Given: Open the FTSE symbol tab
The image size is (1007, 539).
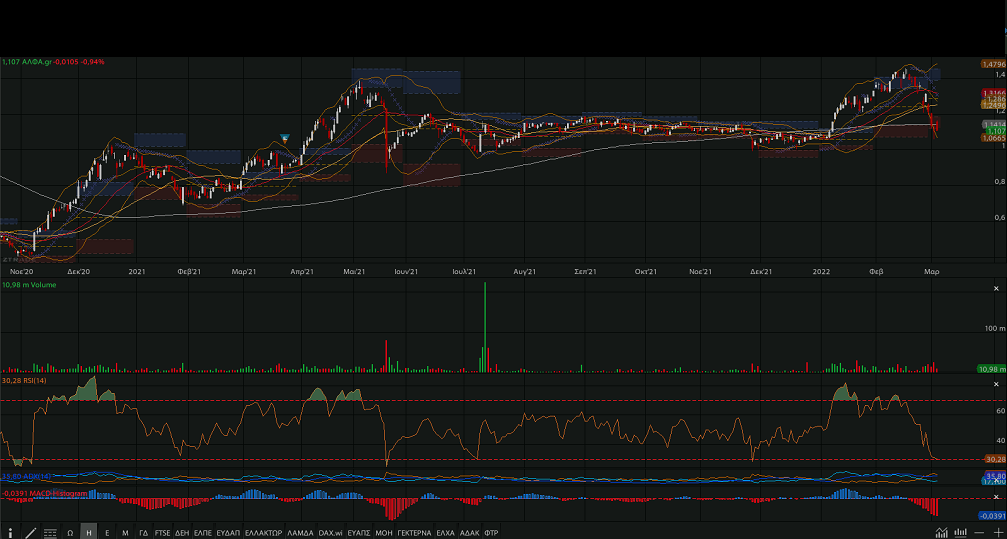Looking at the screenshot, I should click(x=162, y=533).
